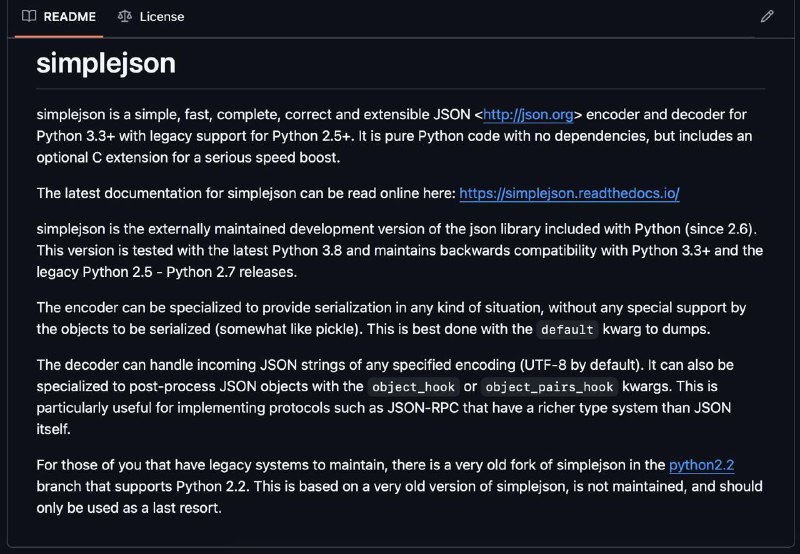Image resolution: width=800 pixels, height=554 pixels.
Task: Open the python2.2 branch link
Action: 702,465
